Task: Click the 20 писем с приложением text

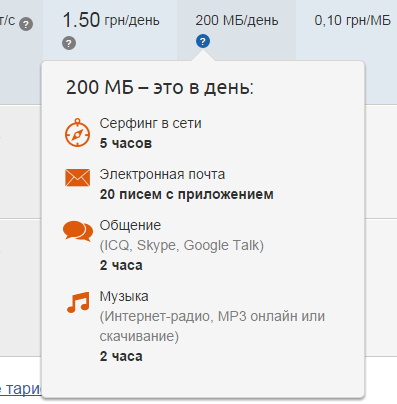Action: click(187, 194)
